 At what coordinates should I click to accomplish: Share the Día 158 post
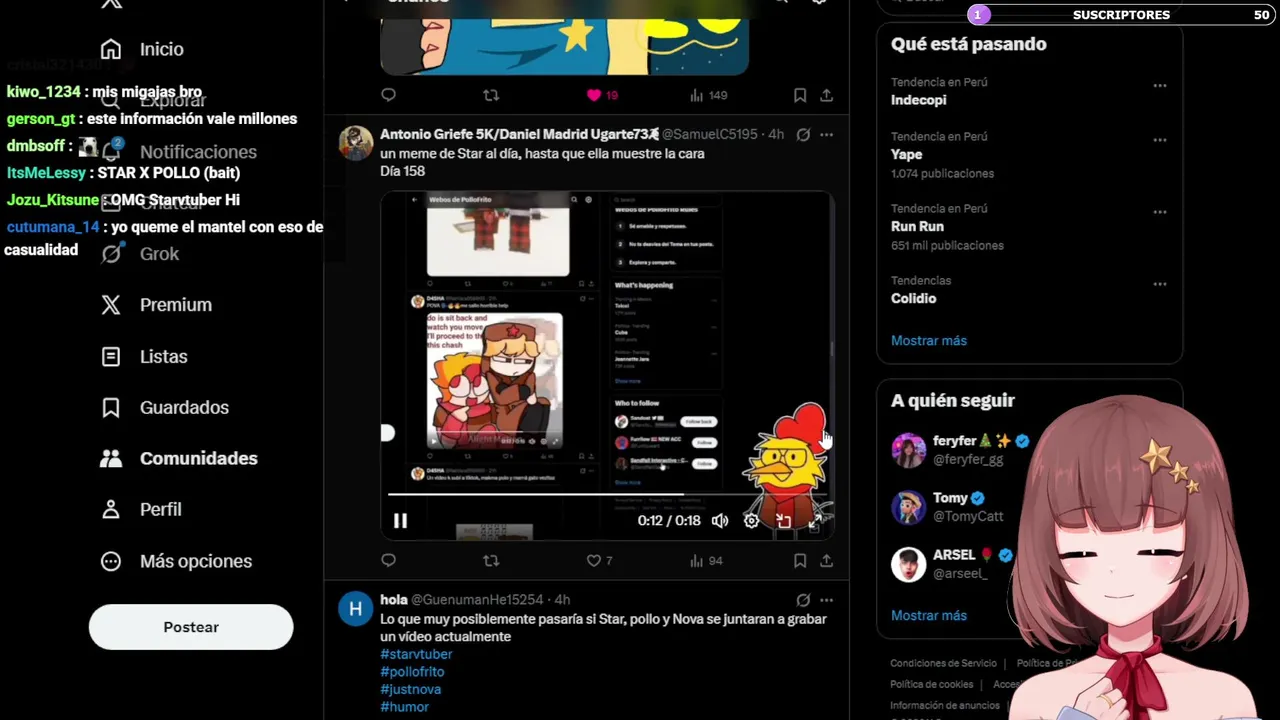[x=827, y=561]
